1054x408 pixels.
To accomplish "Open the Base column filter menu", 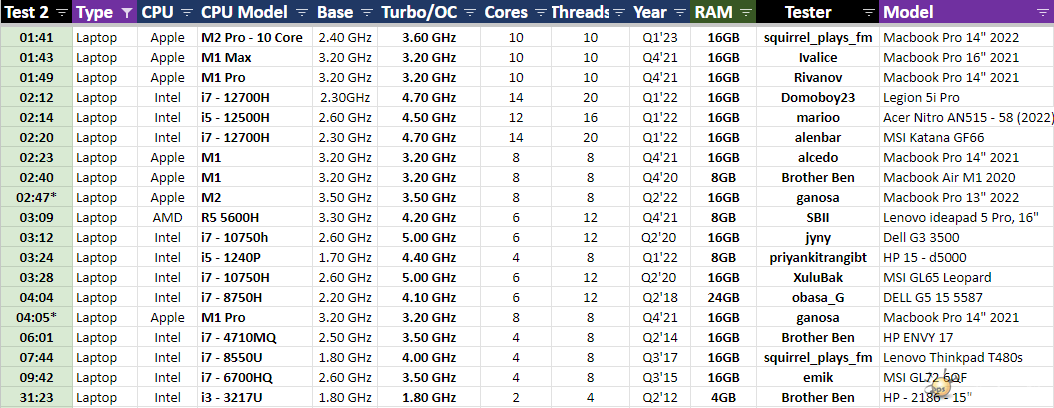I will click(367, 12).
